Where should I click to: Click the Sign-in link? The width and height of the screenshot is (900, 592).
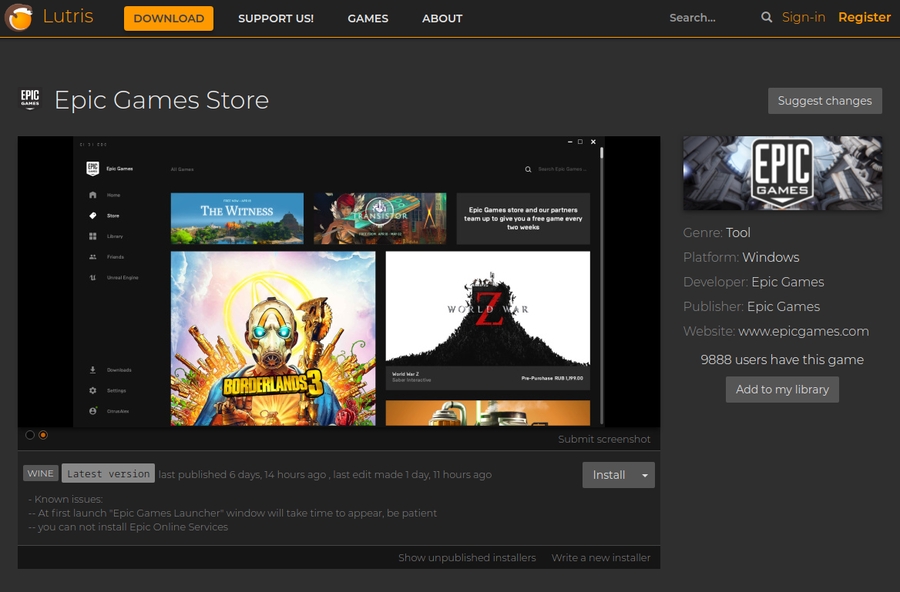pyautogui.click(x=803, y=18)
